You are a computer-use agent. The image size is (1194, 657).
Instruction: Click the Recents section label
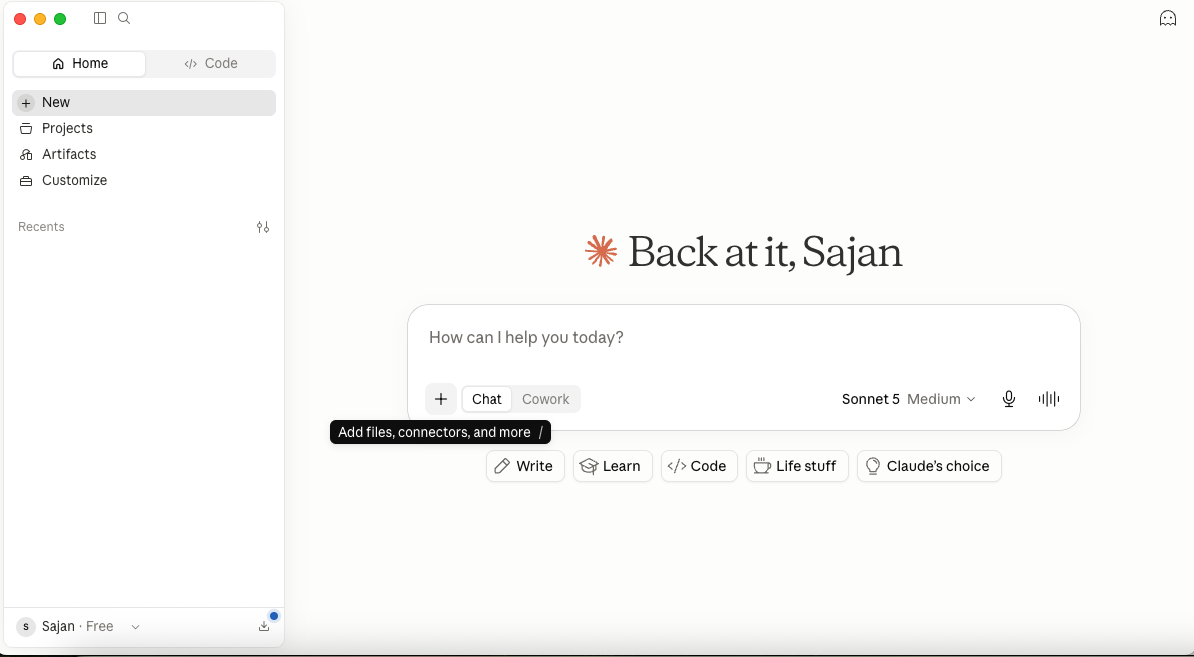point(41,227)
